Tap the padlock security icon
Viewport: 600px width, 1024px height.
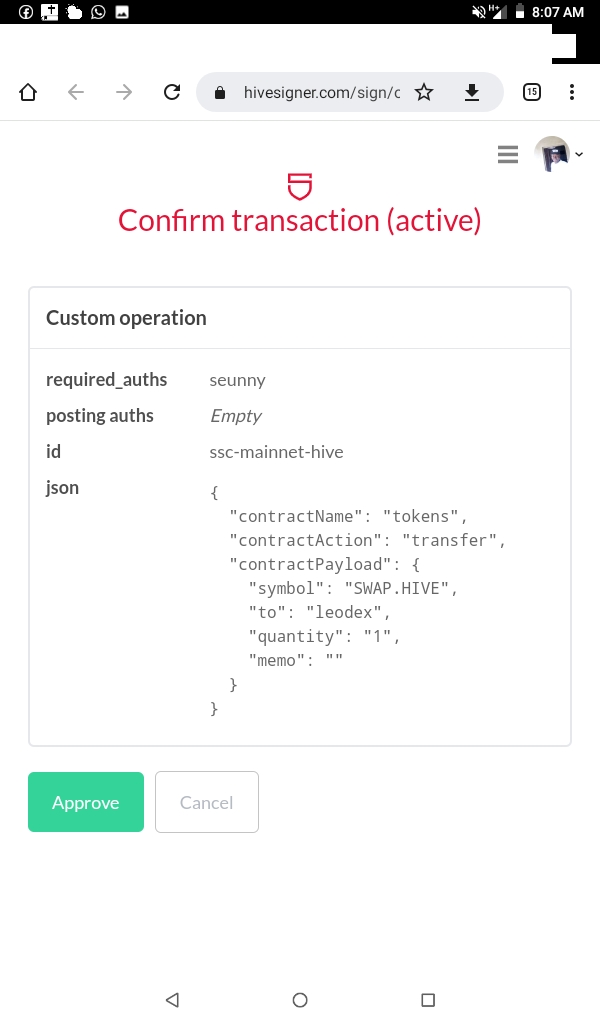(220, 93)
